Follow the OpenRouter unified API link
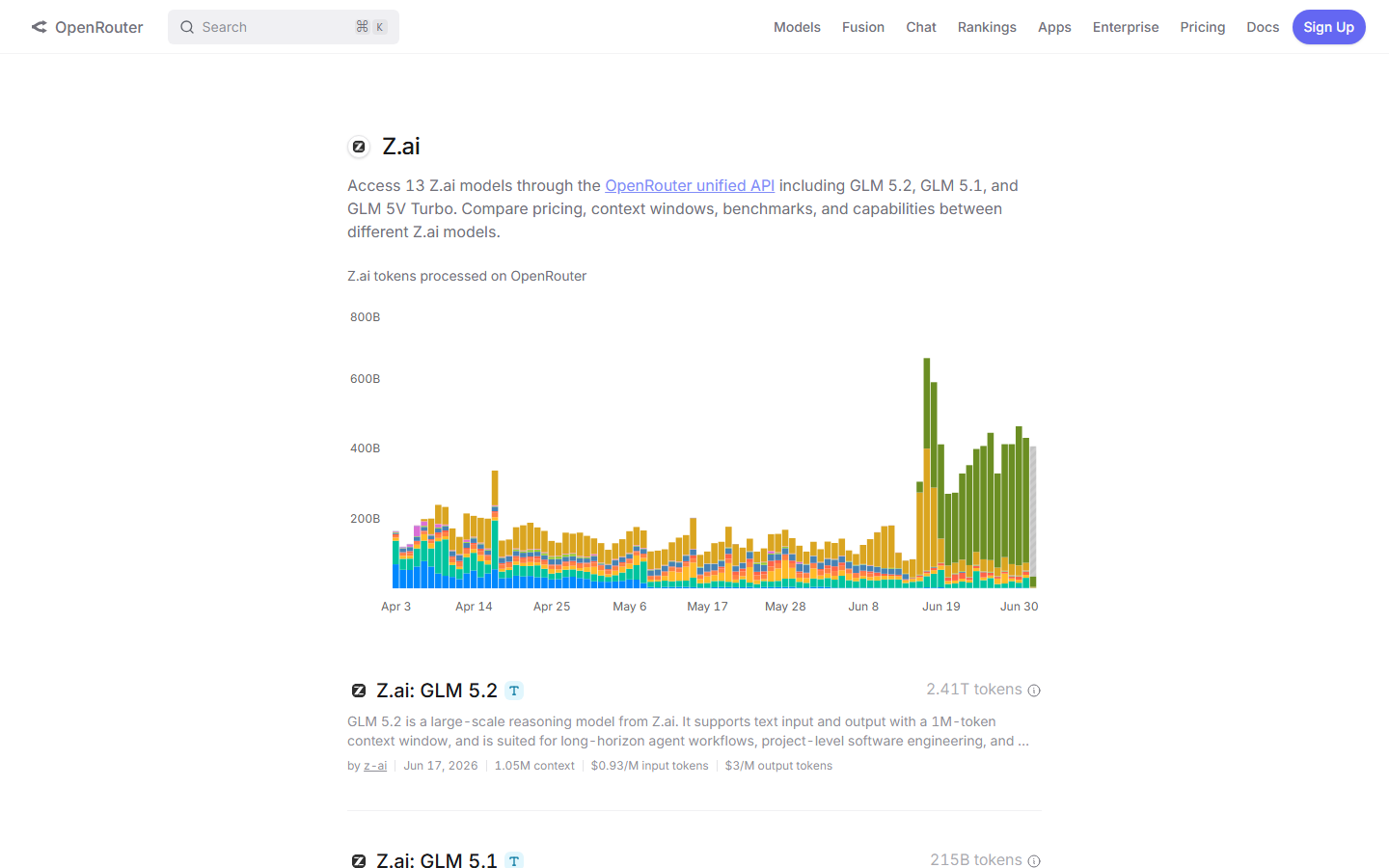 690,185
